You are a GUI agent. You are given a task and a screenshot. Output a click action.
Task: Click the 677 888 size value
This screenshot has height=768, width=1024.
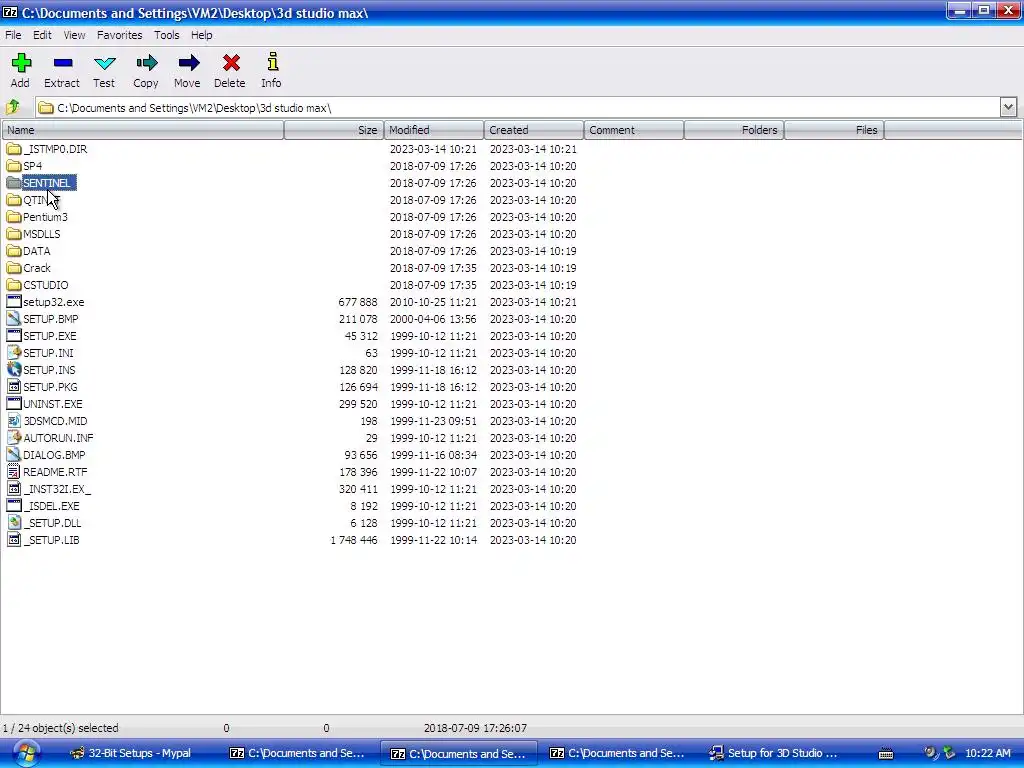[x=358, y=302]
